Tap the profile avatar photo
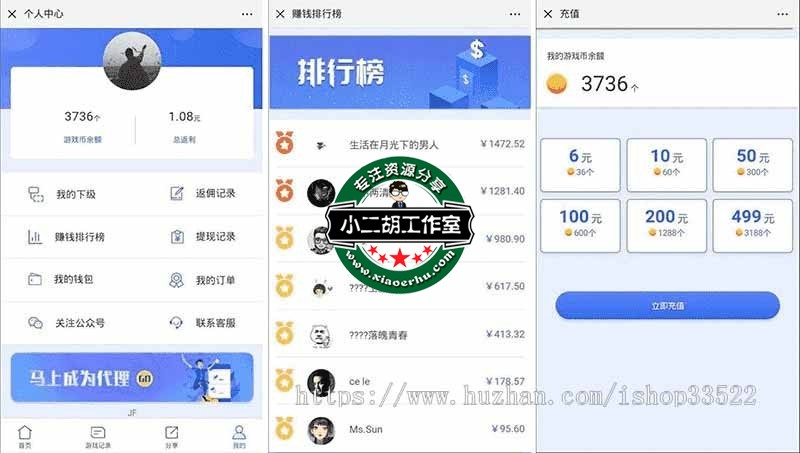 click(132, 61)
